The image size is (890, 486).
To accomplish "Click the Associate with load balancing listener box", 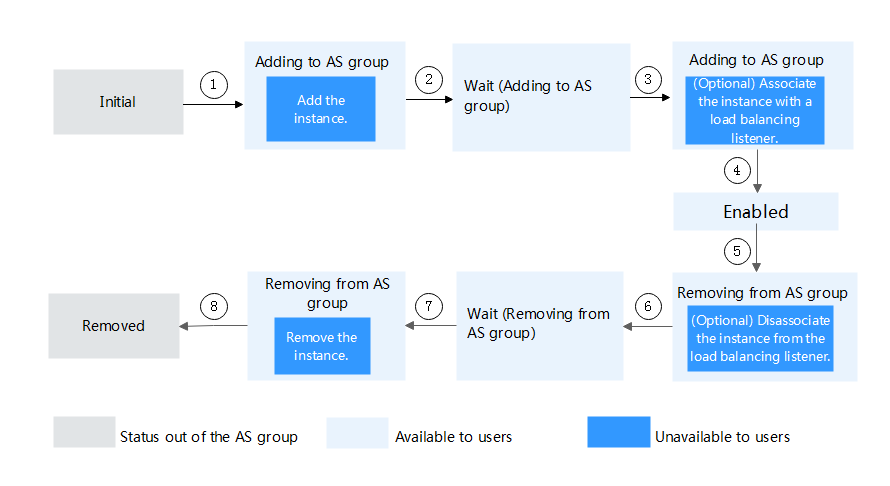I will pyautogui.click(x=754, y=111).
